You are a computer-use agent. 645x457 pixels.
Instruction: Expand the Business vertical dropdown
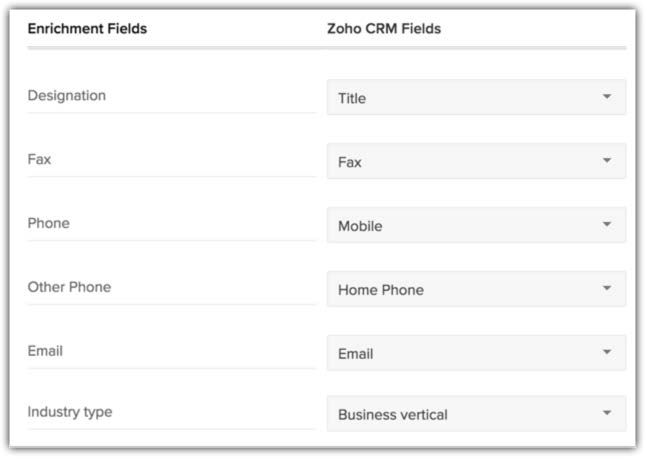(x=476, y=414)
